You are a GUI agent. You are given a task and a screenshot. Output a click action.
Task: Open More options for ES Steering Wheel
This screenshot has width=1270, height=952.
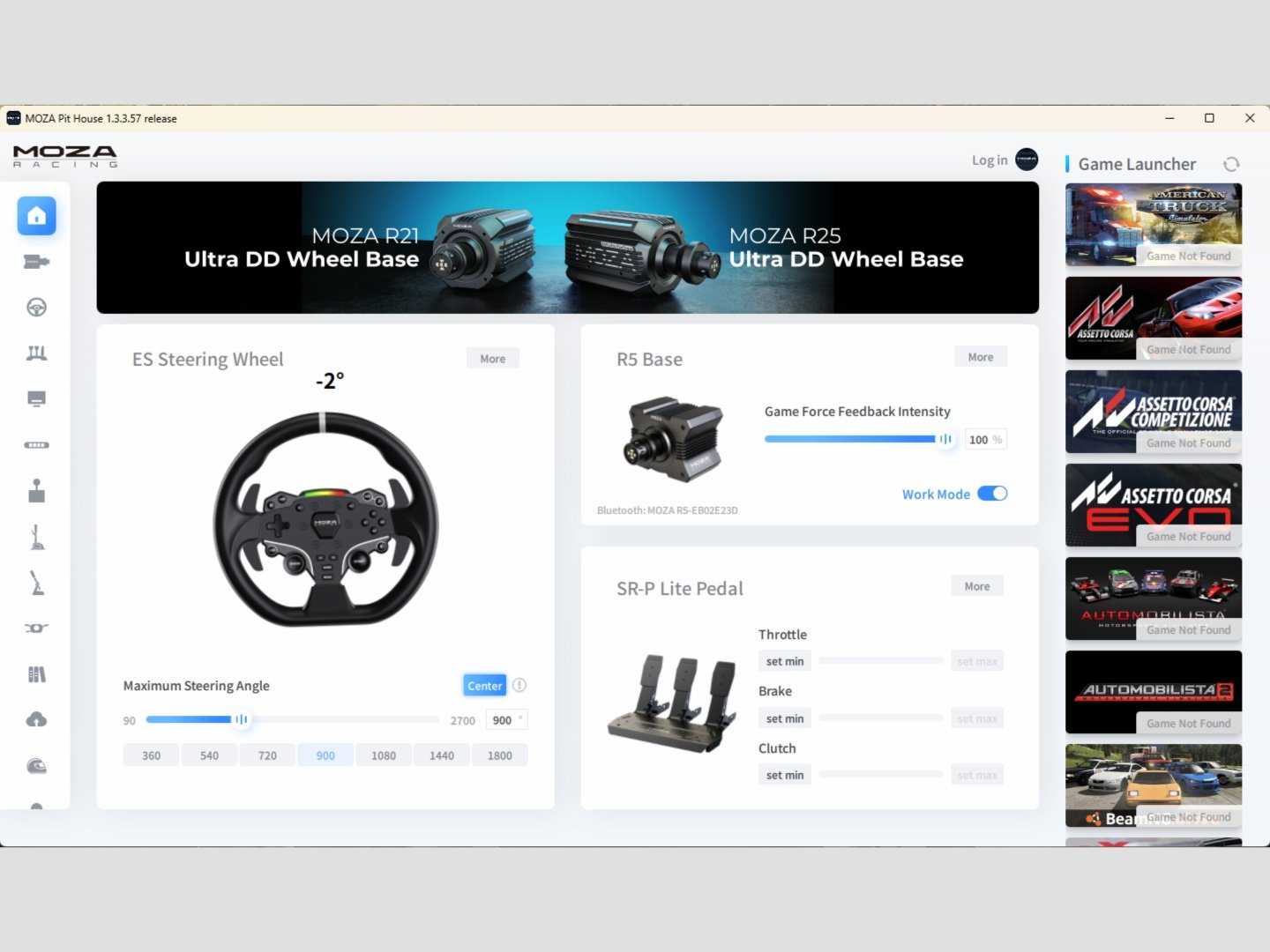tap(492, 359)
